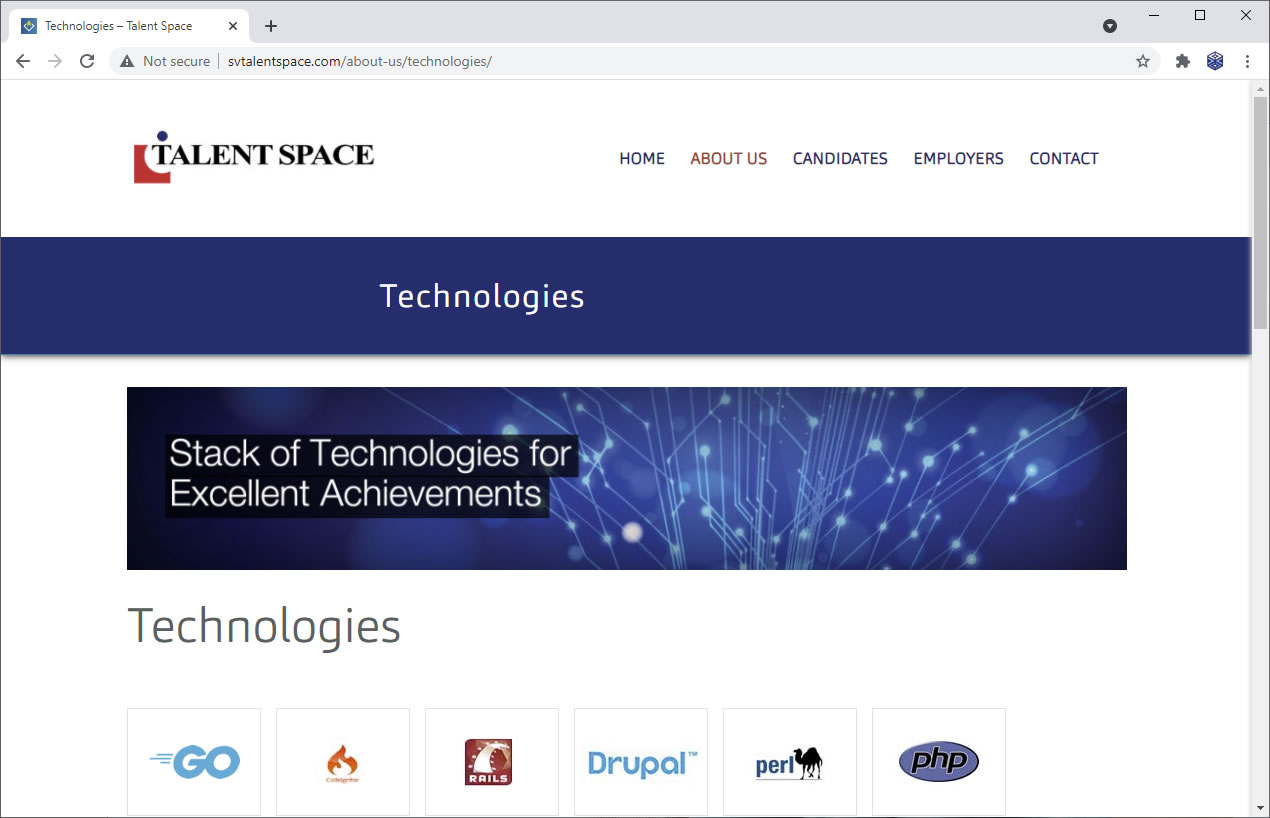Click the Not secure site info indicator
Viewport: 1270px width, 818px height.
click(165, 61)
